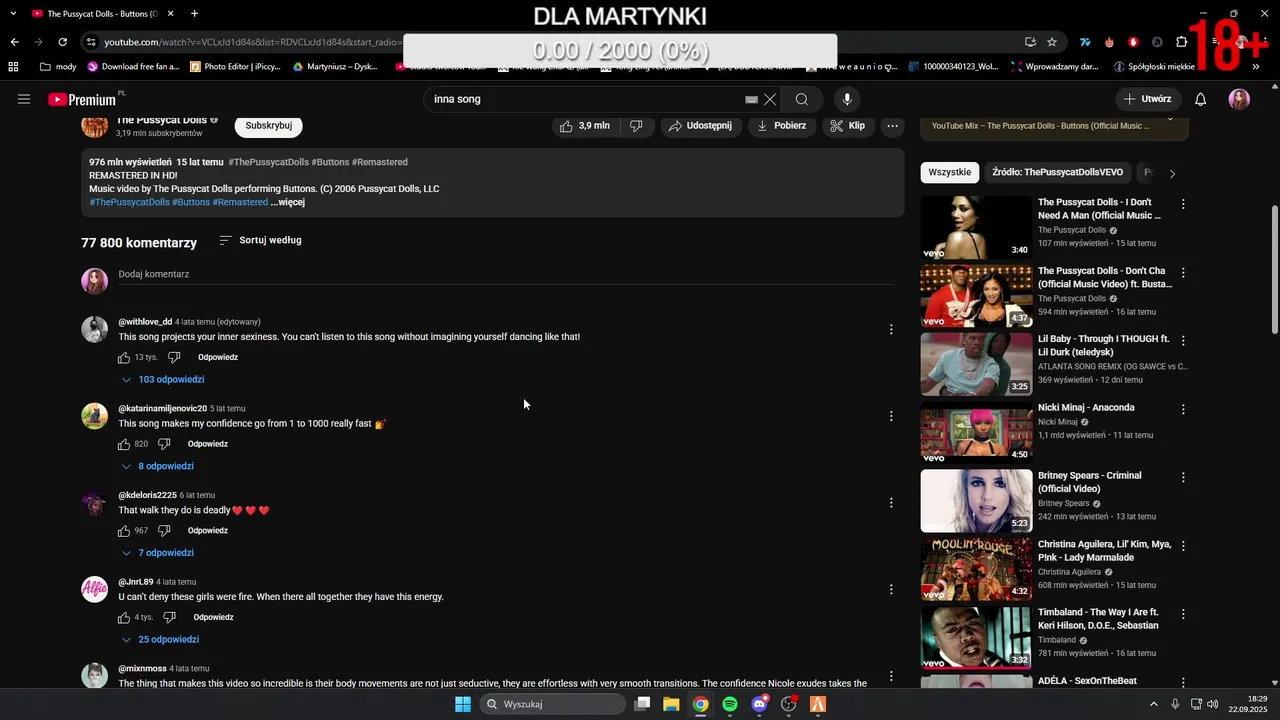1280x720 pixels.
Task: Open the #ThePussycatDolls hashtag link in description
Action: [x=129, y=202]
